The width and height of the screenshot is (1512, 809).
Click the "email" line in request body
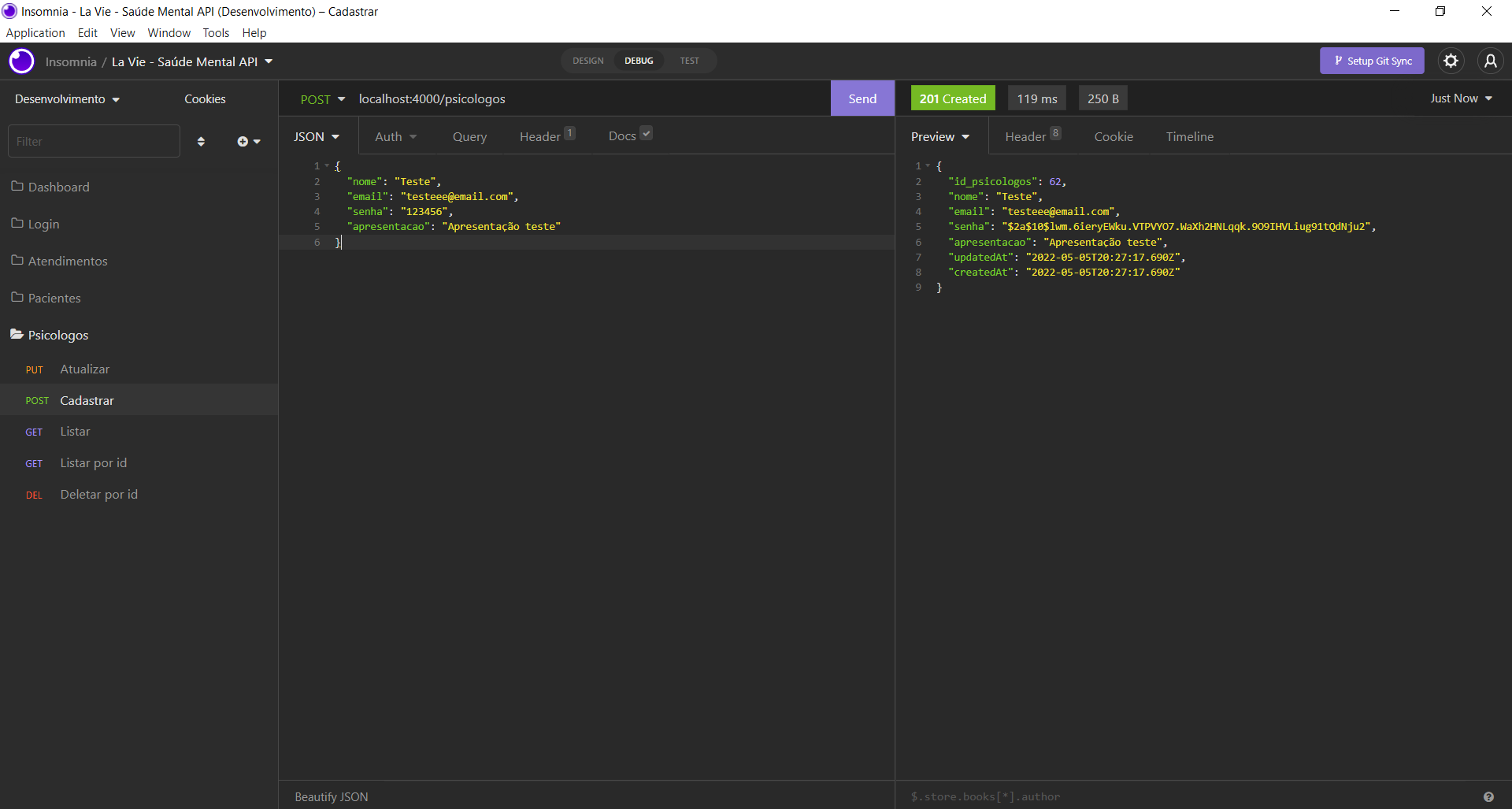[x=432, y=196]
